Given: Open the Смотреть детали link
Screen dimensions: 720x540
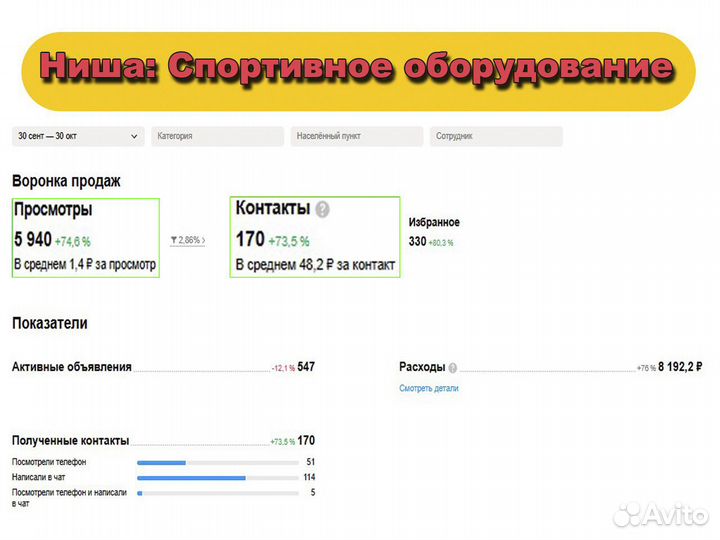Looking at the screenshot, I should pos(428,388).
